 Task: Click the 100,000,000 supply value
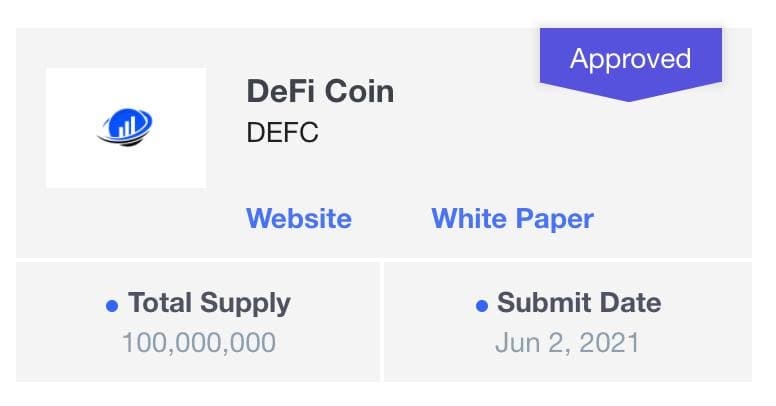(x=199, y=343)
